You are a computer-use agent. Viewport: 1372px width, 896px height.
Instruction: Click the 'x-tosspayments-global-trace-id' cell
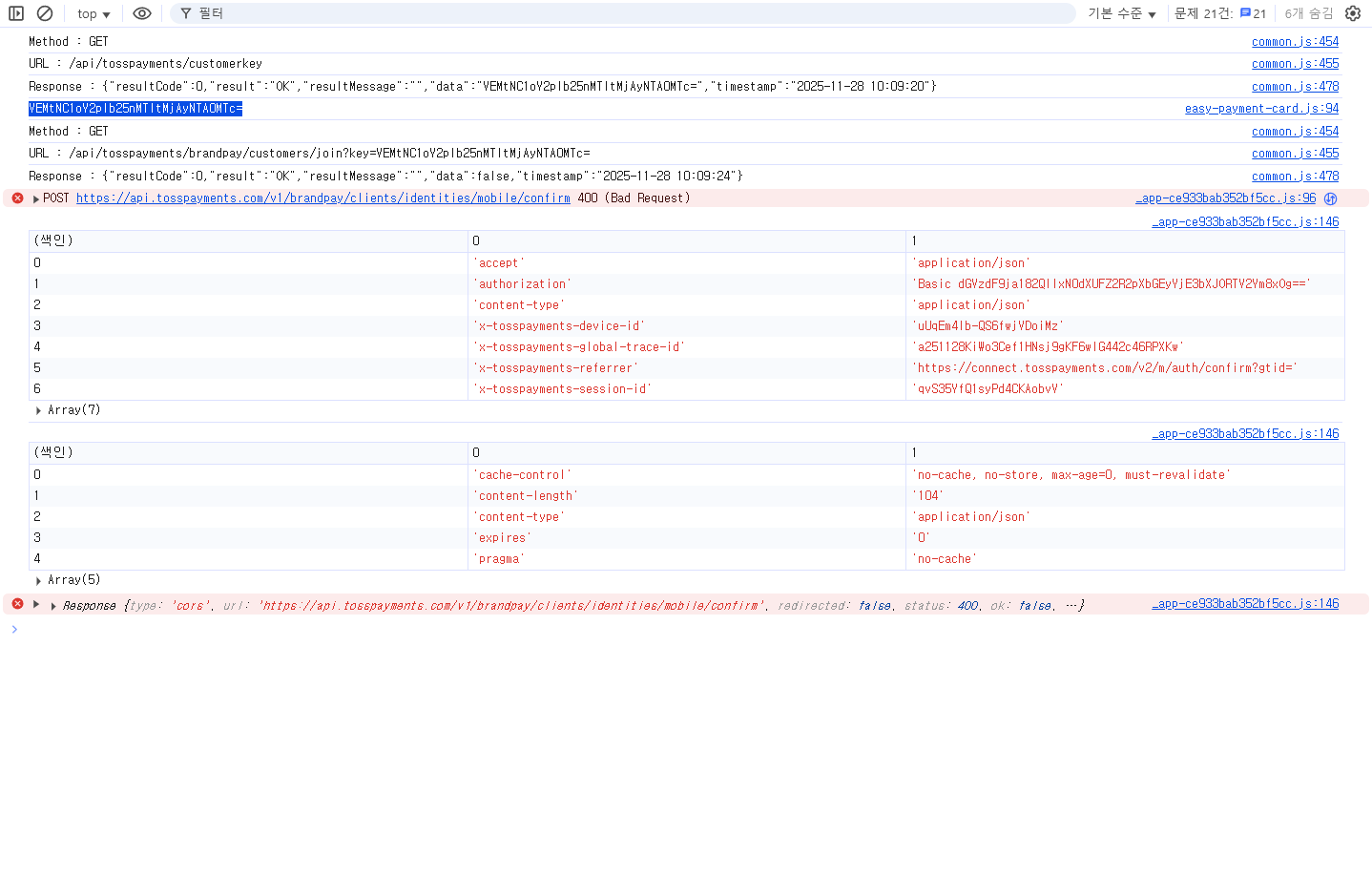[x=687, y=347]
